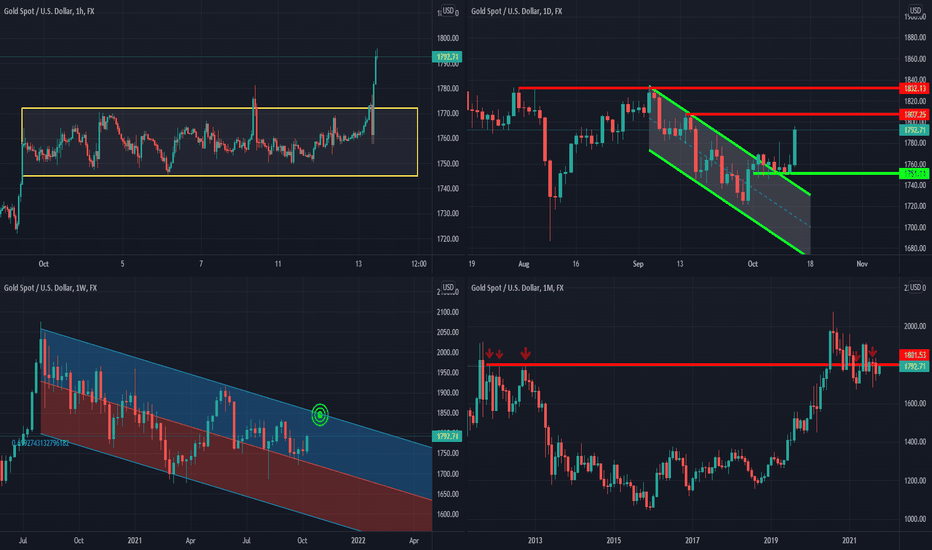
Task: Click the 1000.00 price level on monthly chart
Action: (x=915, y=519)
